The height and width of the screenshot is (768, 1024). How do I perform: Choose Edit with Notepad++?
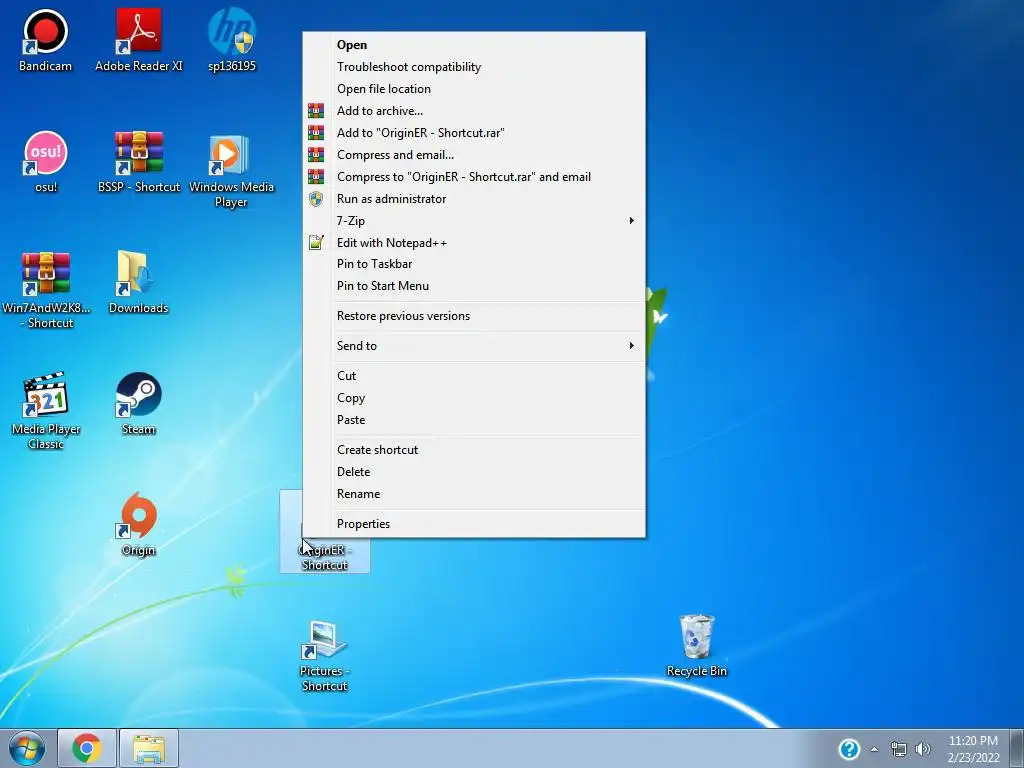pos(474,243)
